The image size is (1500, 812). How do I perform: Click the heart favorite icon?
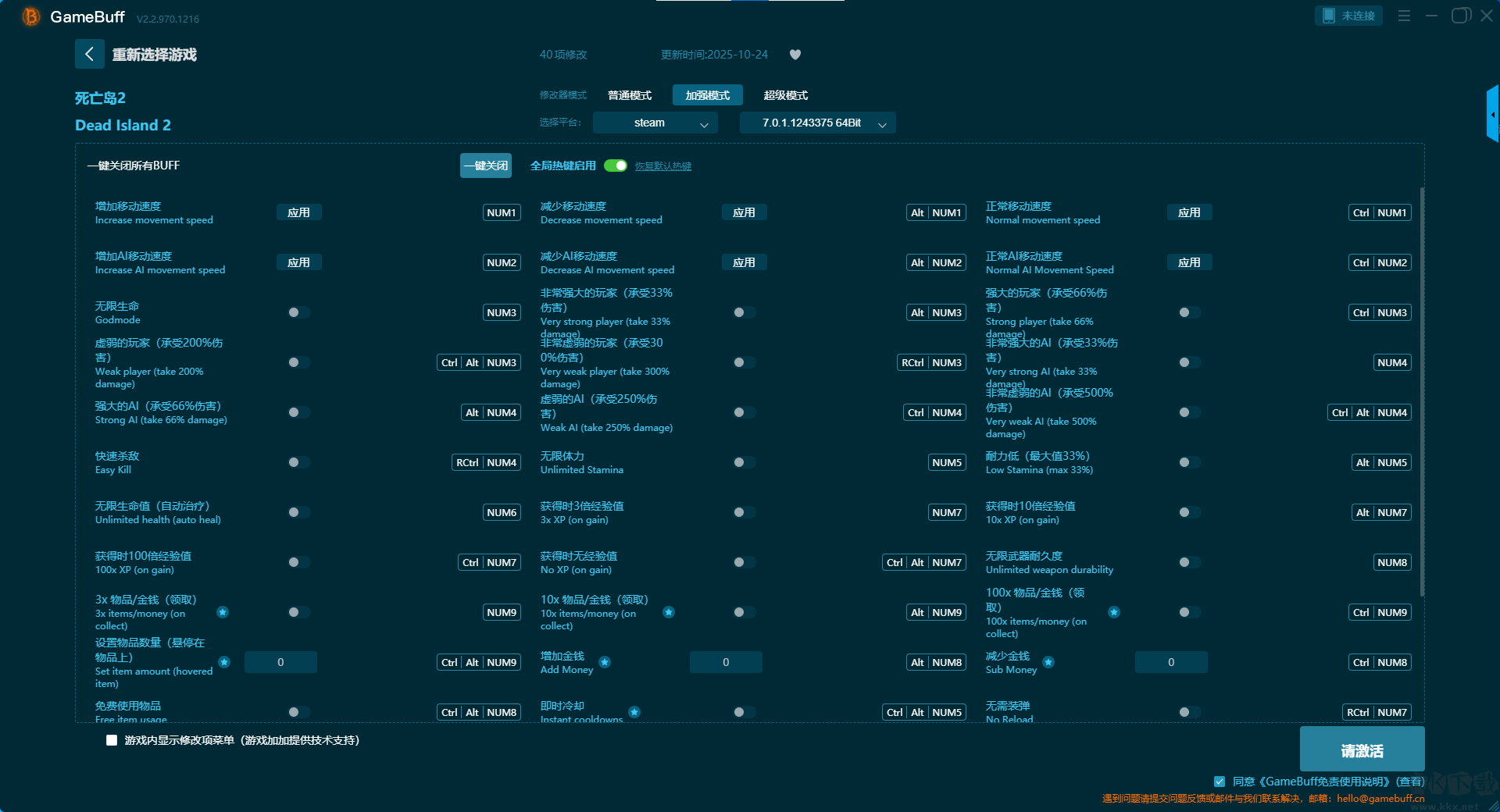[x=795, y=55]
